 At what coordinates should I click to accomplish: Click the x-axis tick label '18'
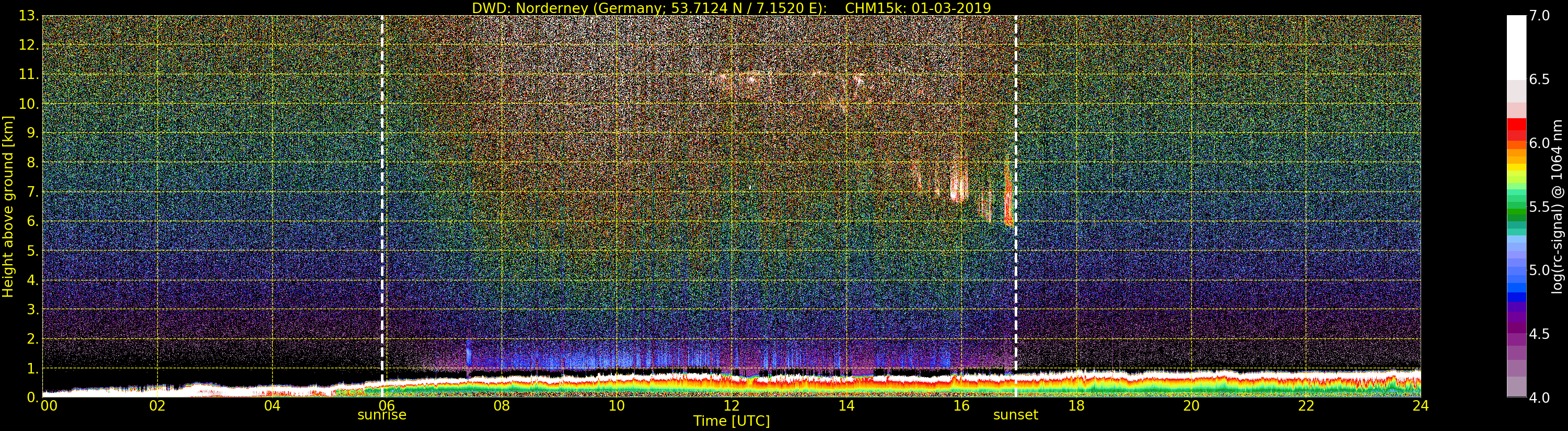[x=1076, y=406]
